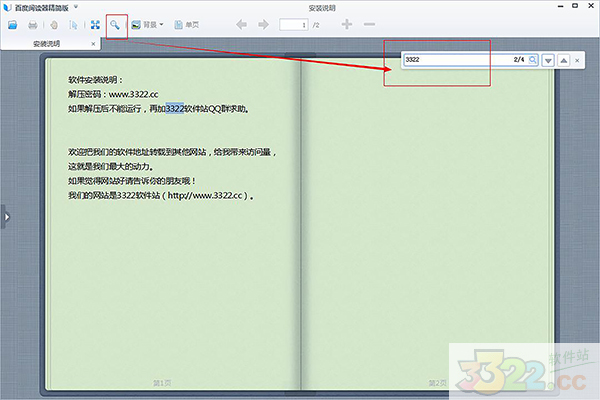Go to next page arrow

point(263,25)
